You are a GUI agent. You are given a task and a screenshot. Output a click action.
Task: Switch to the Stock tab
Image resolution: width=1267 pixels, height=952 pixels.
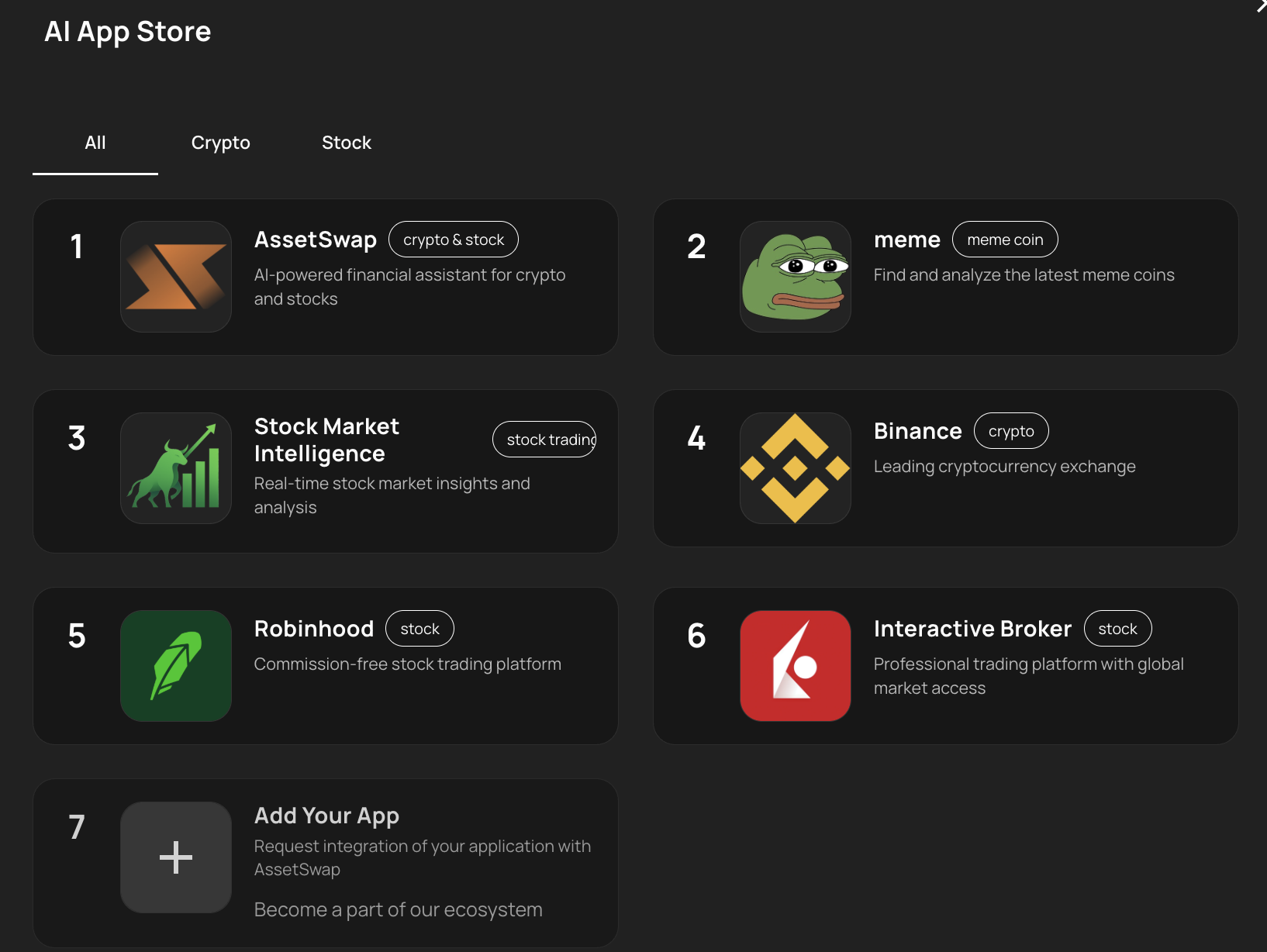(346, 143)
